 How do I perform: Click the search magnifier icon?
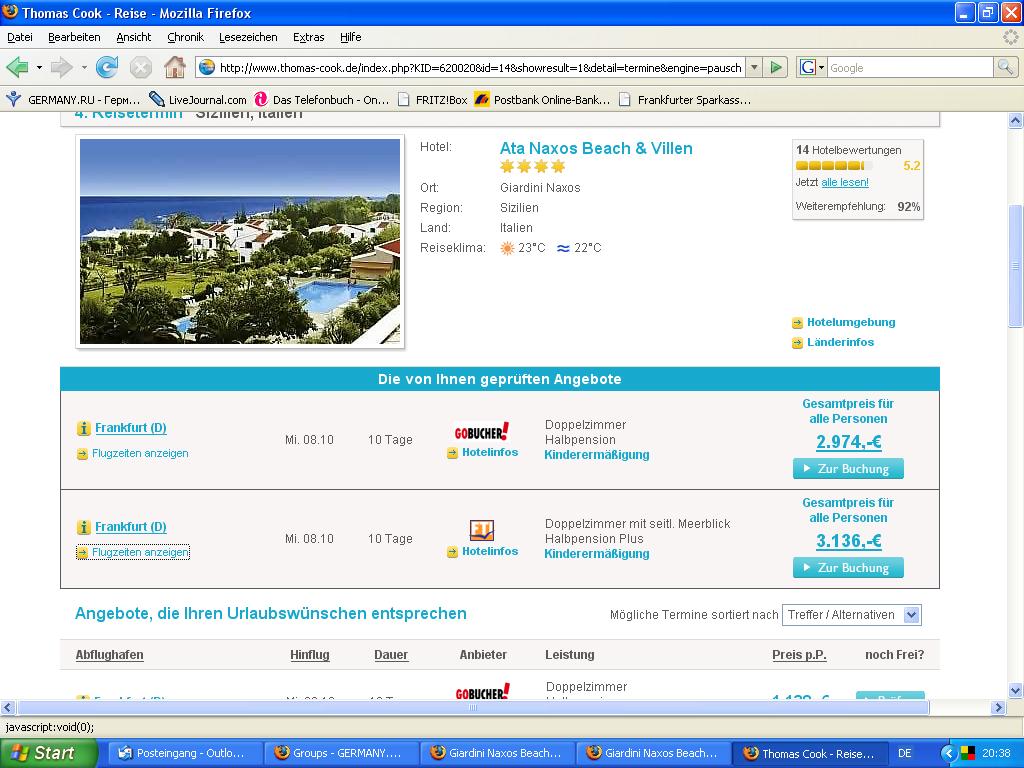pos(1005,67)
